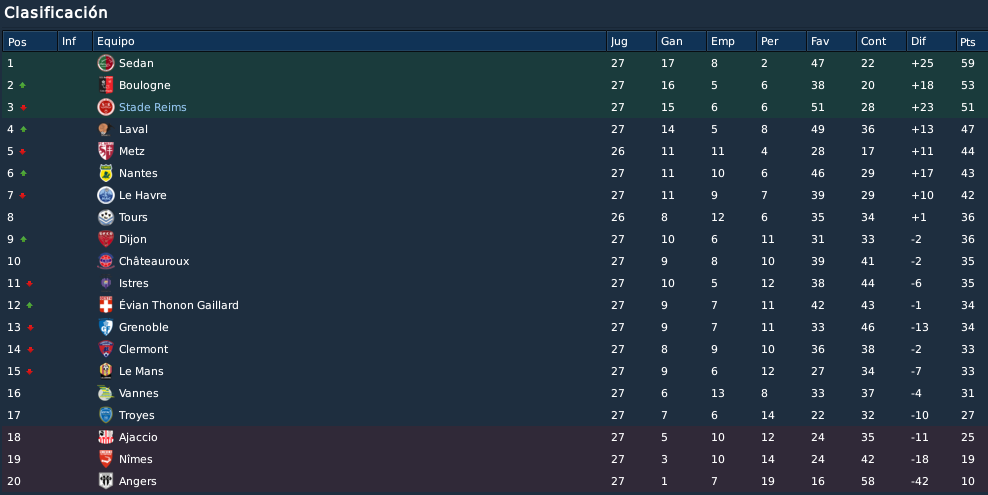Open the Stade Reims team link
The image size is (988, 495).
click(x=152, y=107)
